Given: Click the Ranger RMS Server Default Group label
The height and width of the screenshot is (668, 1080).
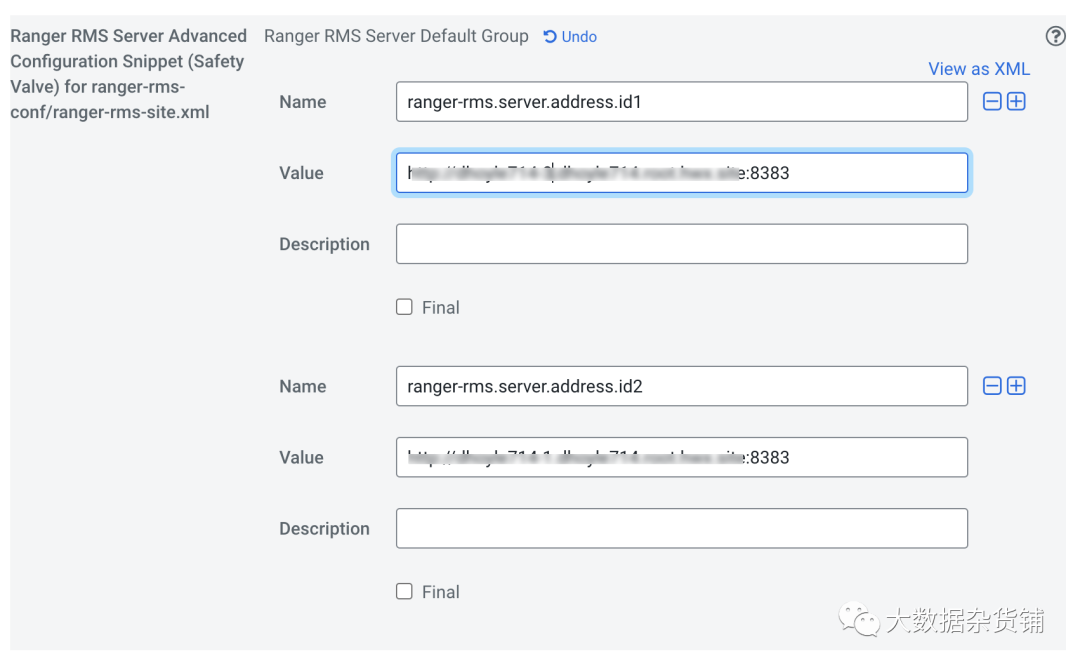Looking at the screenshot, I should click(x=396, y=36).
